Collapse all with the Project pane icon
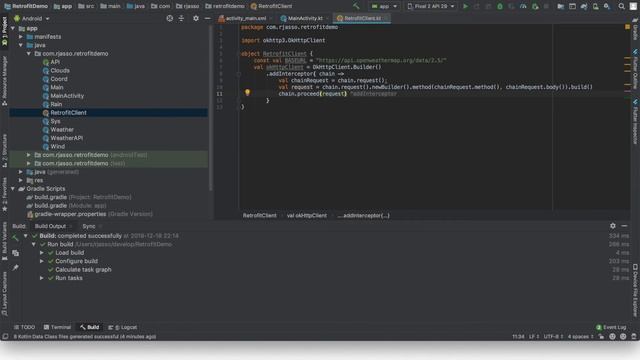Screen dimensions: 640x360 click(x=181, y=18)
